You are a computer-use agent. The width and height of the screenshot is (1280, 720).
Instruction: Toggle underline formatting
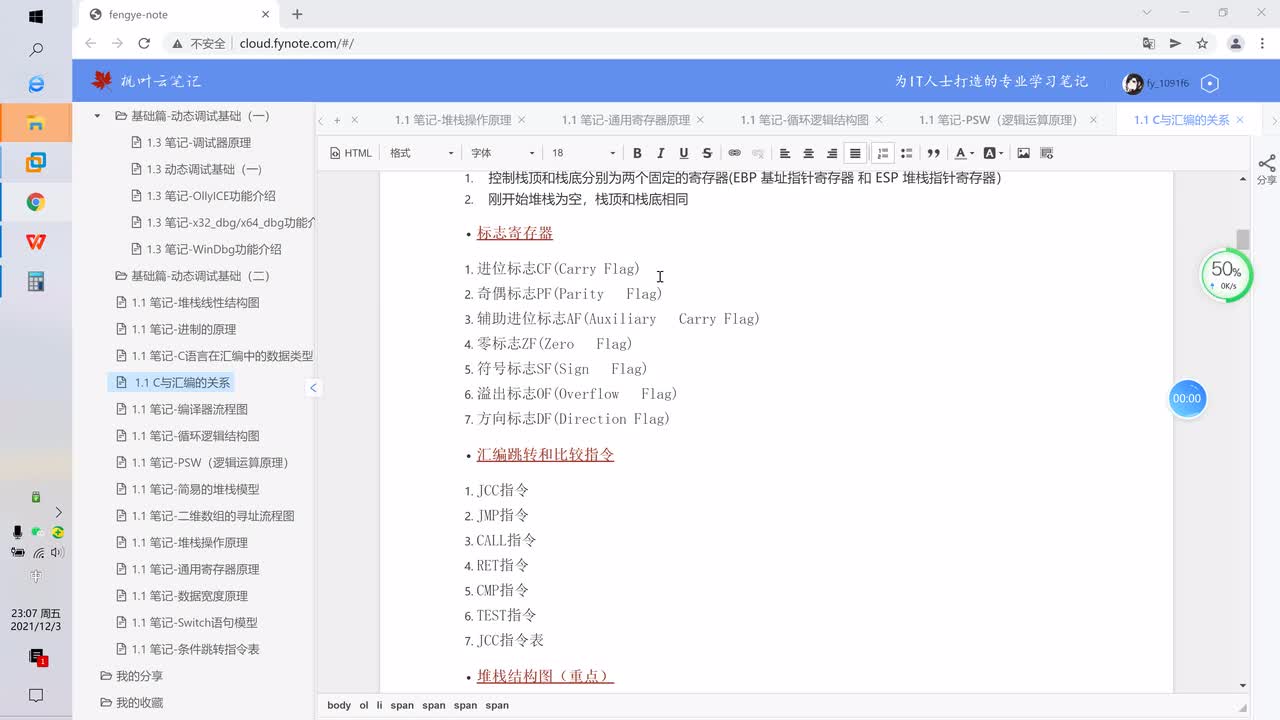pyautogui.click(x=684, y=153)
